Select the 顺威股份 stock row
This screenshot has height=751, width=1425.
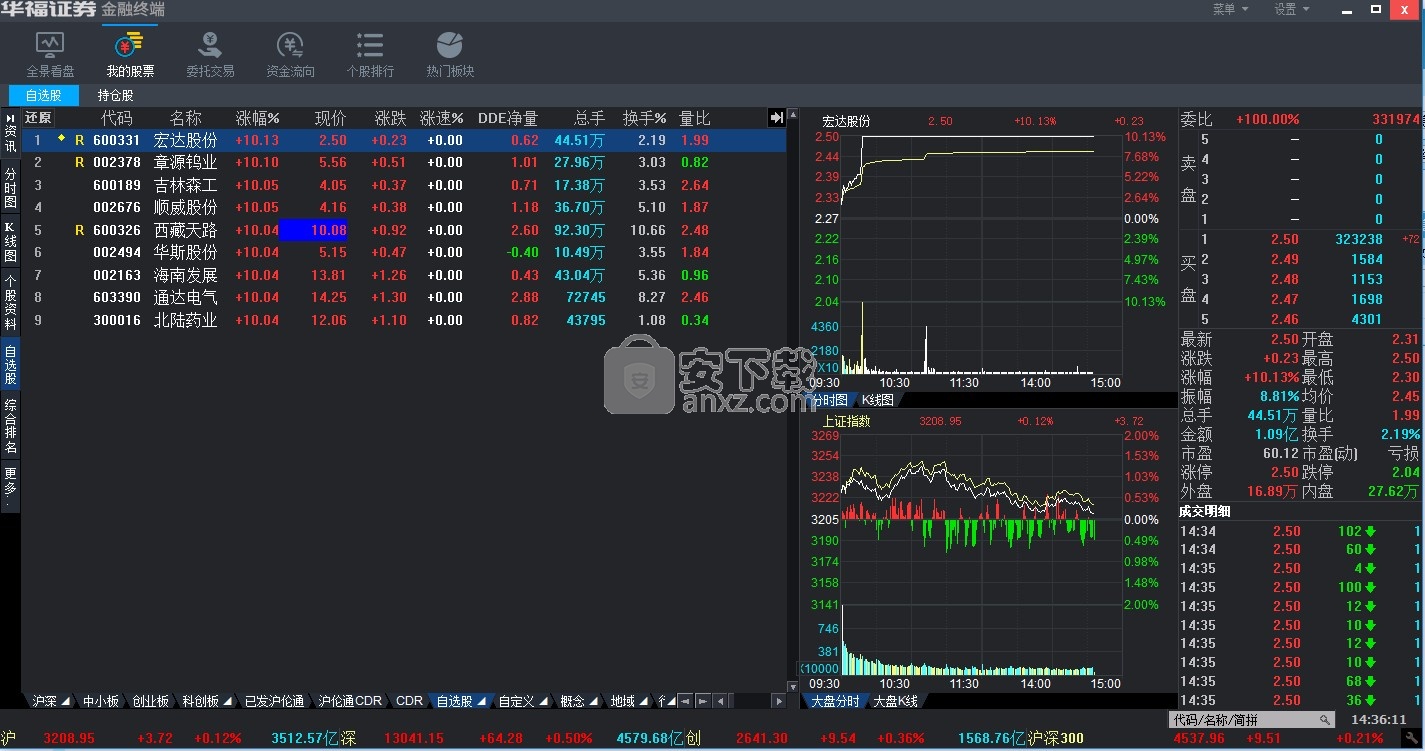[x=404, y=208]
